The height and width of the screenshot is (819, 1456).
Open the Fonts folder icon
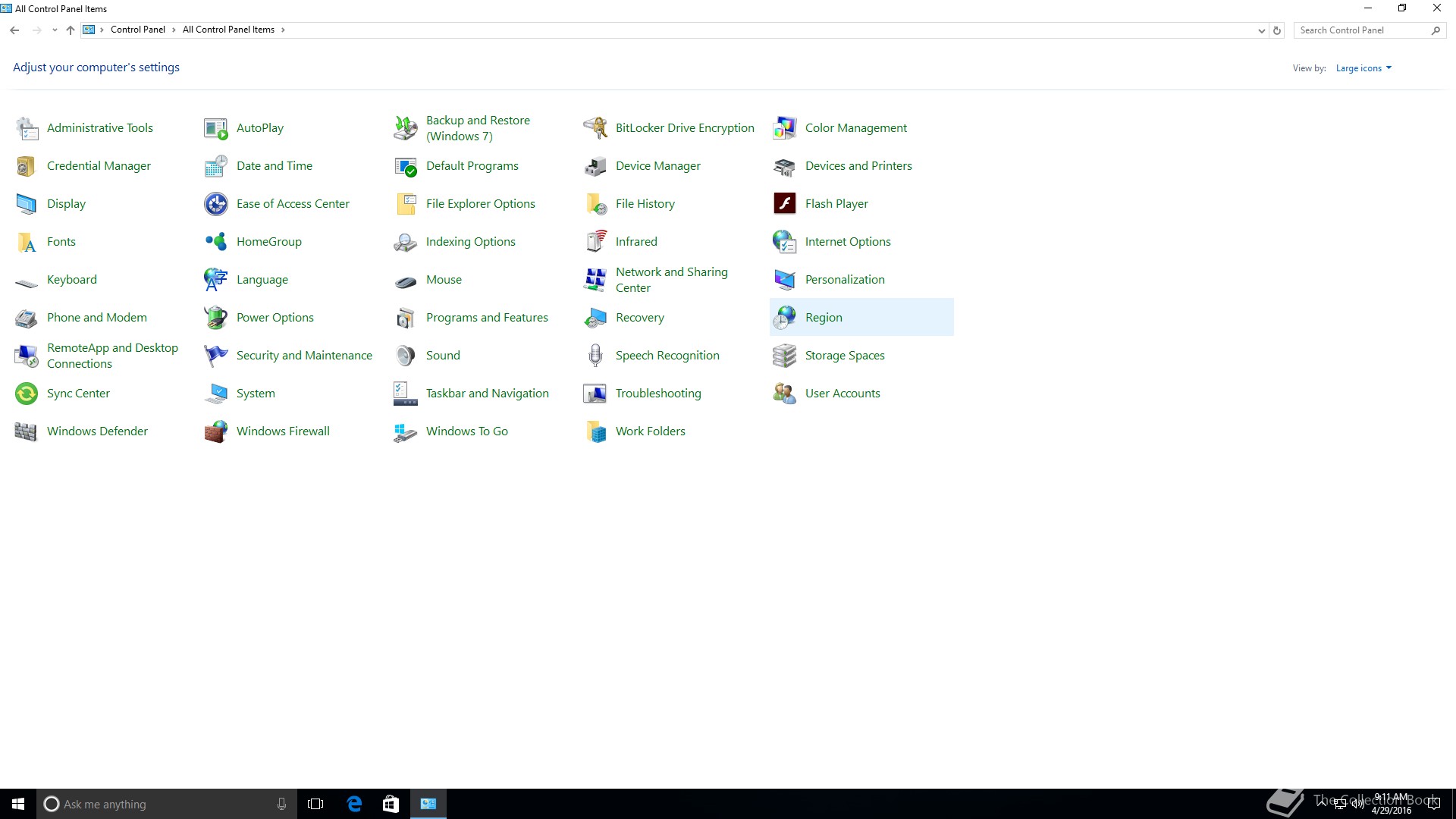click(27, 242)
